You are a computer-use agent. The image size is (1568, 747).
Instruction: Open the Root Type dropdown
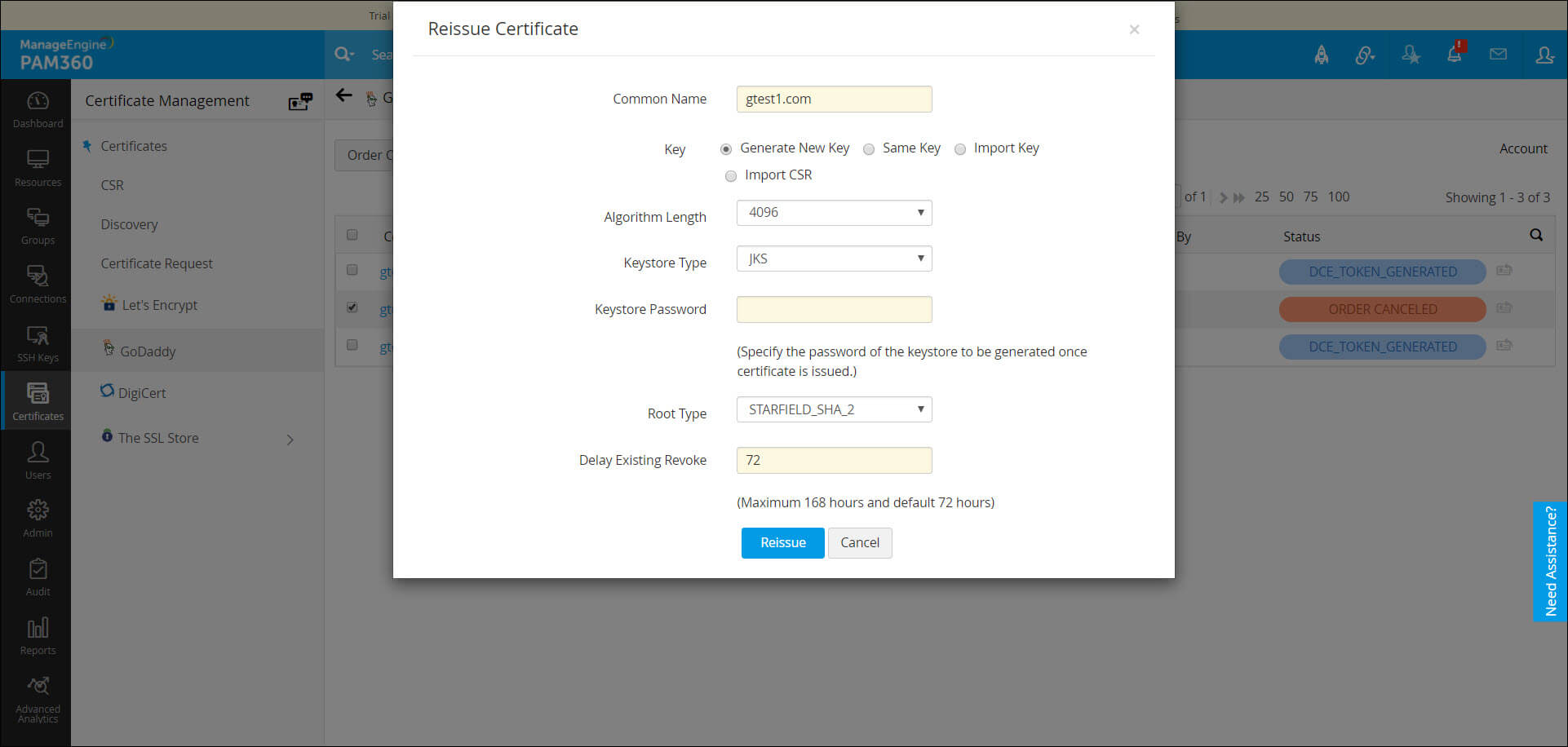[x=834, y=409]
